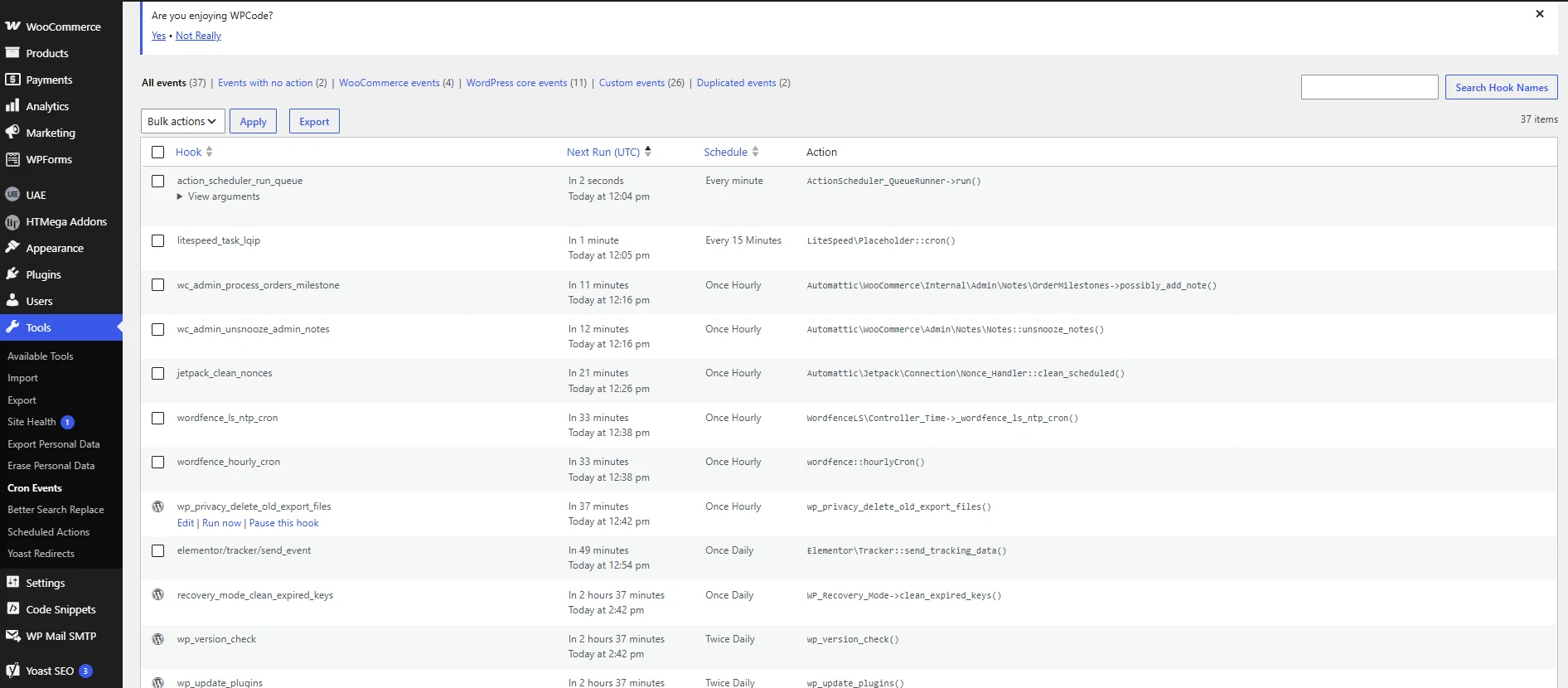This screenshot has width=1568, height=688.
Task: Expand View arguments for action_scheduler_run_queue
Action: click(x=218, y=196)
